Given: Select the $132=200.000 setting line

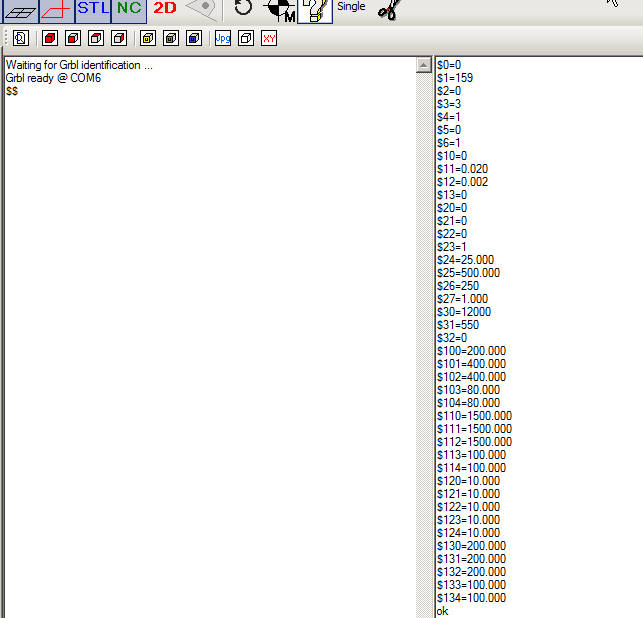Looking at the screenshot, I should tap(472, 572).
